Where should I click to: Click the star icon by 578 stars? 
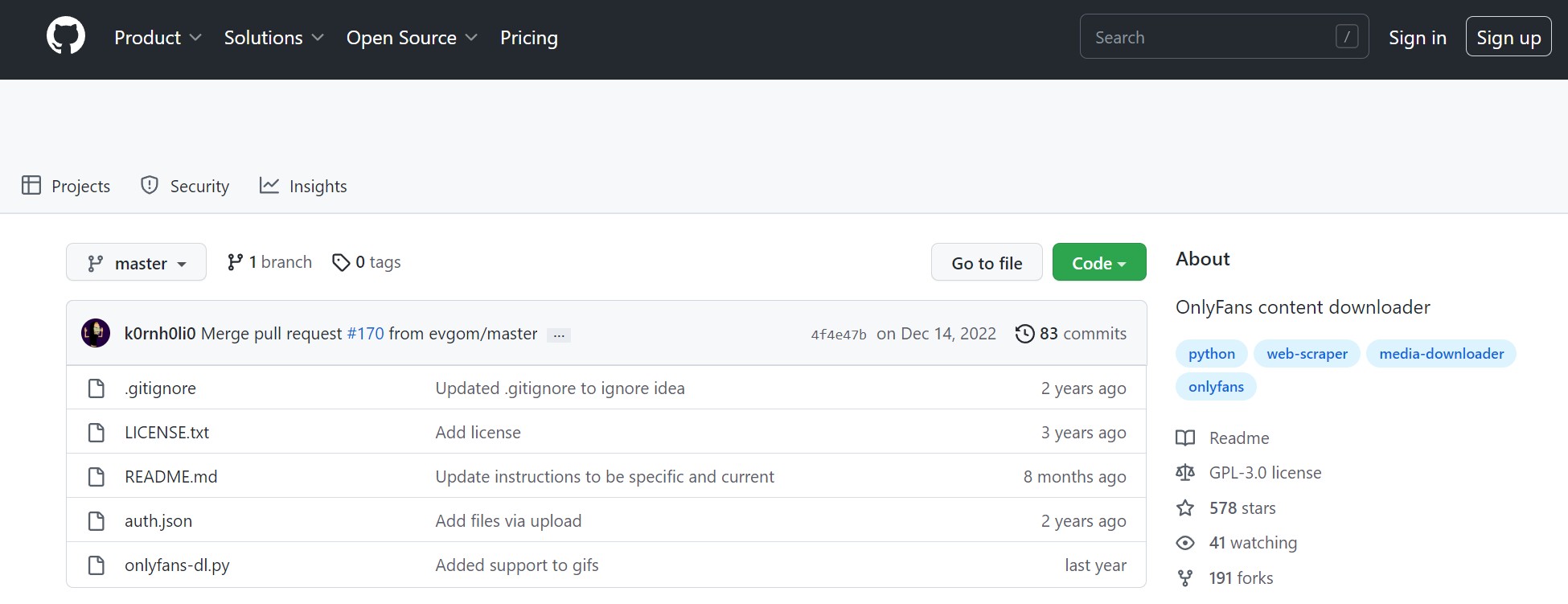click(x=1185, y=507)
